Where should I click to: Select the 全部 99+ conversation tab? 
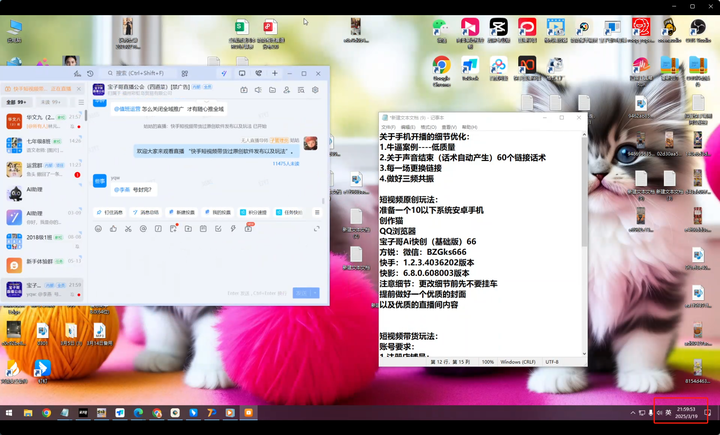[x=17, y=102]
